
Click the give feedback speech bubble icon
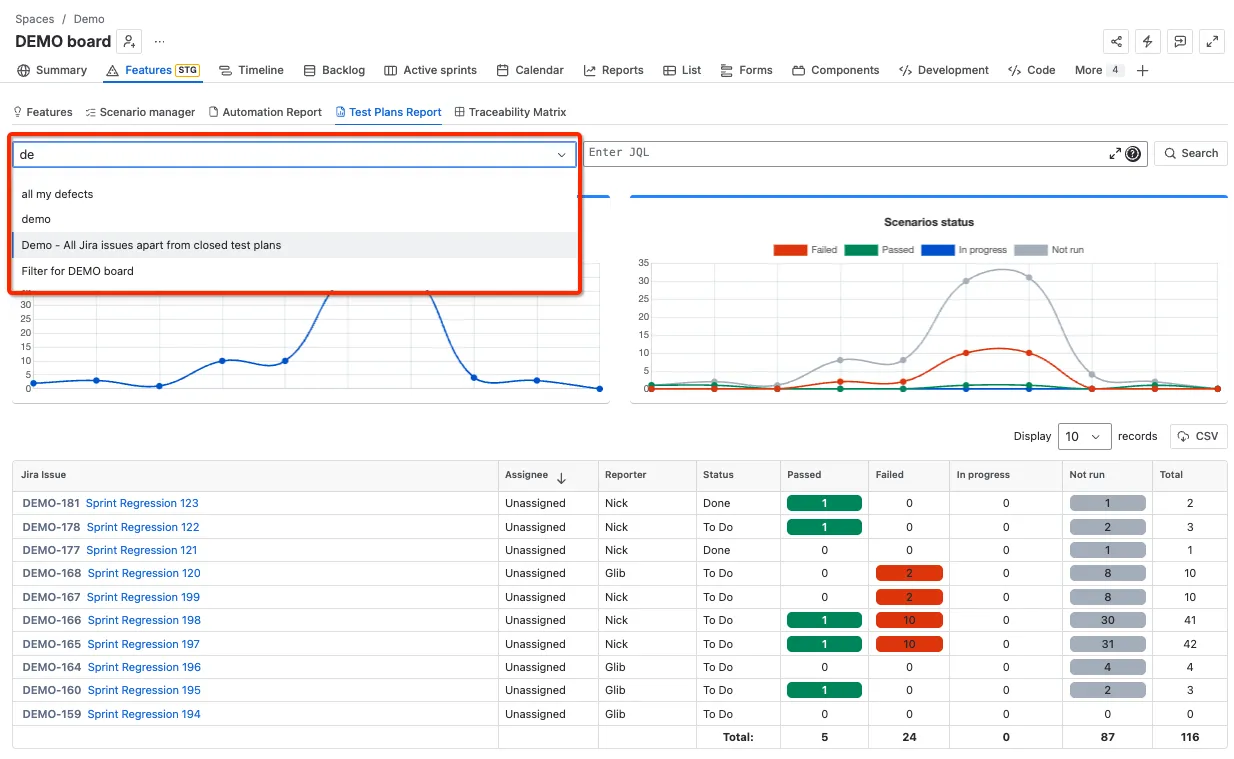(1181, 41)
